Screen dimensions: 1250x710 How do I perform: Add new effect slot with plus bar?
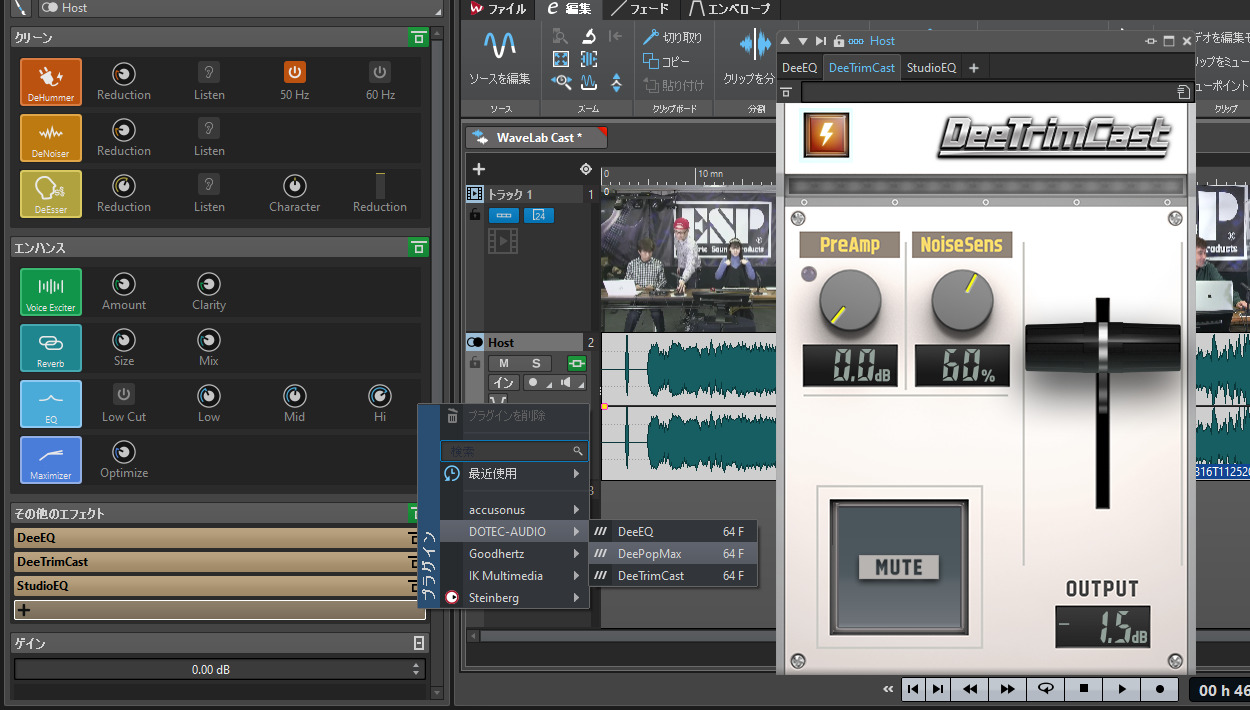click(220, 610)
